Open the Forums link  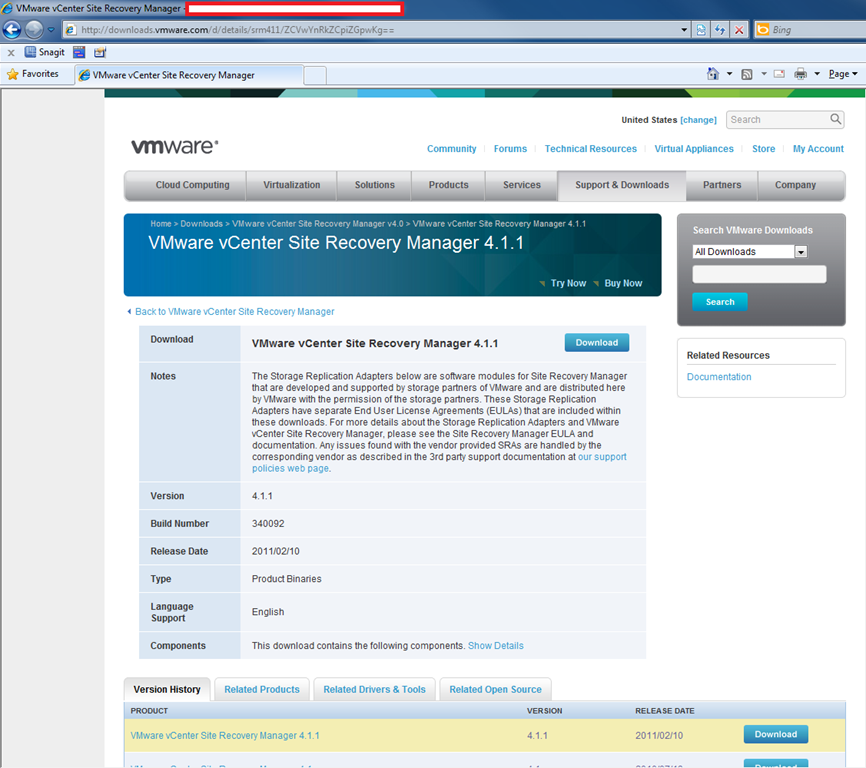click(510, 149)
